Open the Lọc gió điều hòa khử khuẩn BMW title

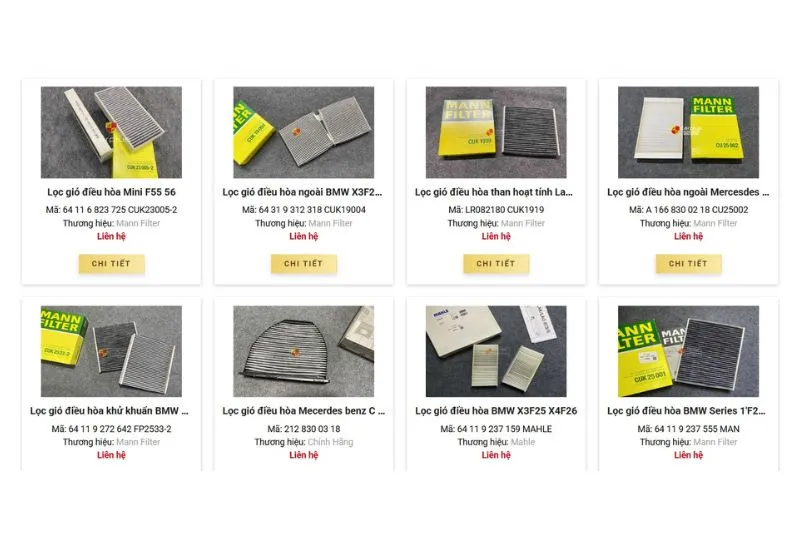109,411
